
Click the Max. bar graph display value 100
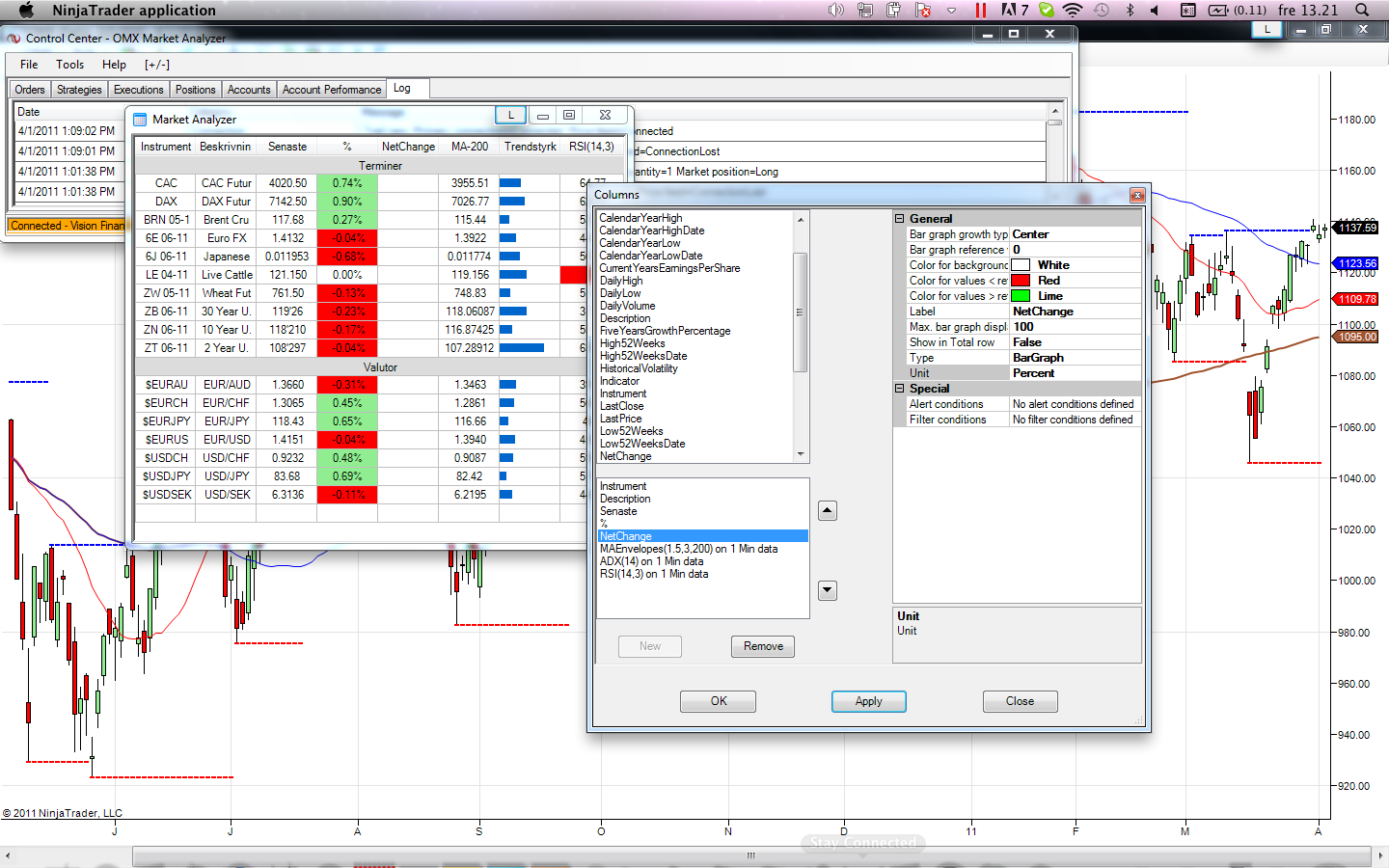[x=1075, y=327]
